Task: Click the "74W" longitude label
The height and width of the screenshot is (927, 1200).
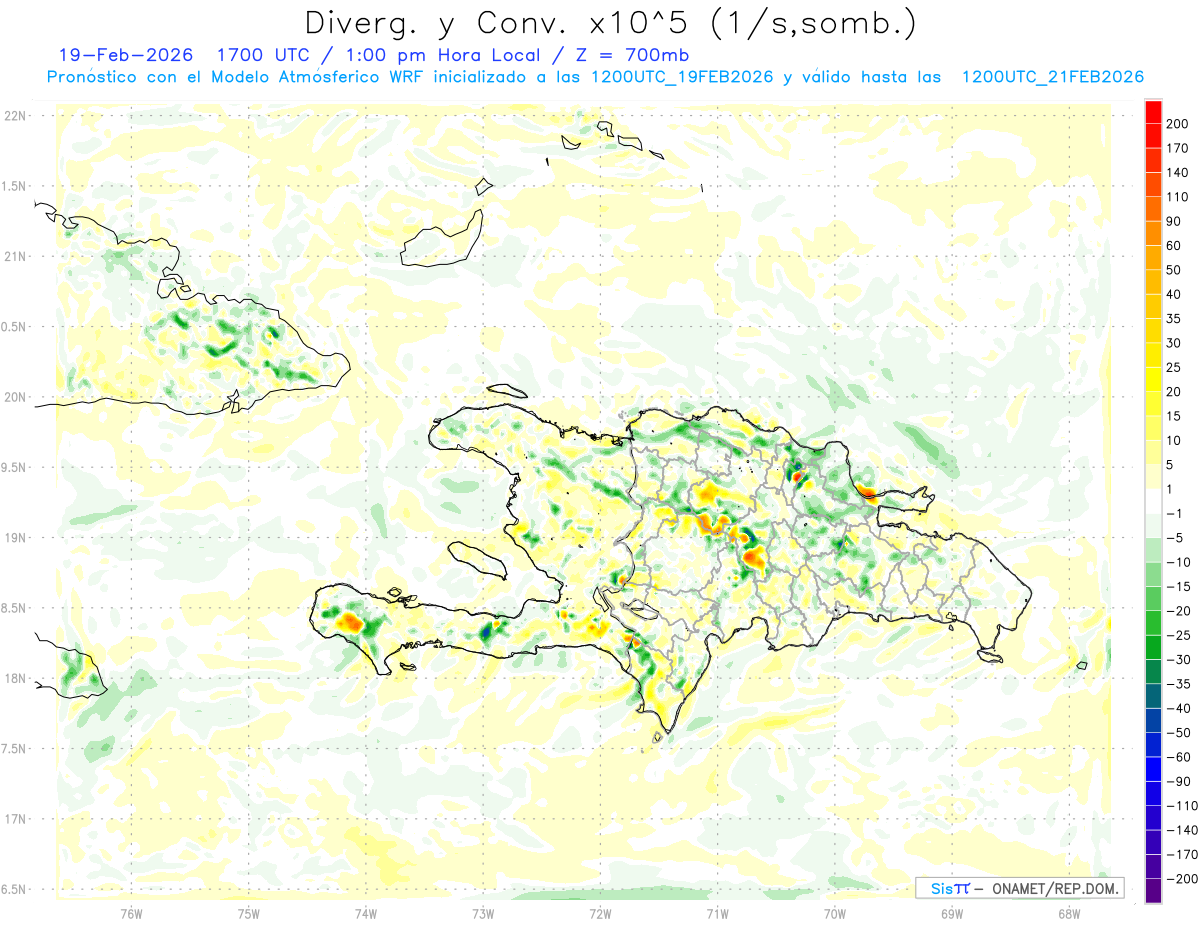Action: click(x=366, y=913)
